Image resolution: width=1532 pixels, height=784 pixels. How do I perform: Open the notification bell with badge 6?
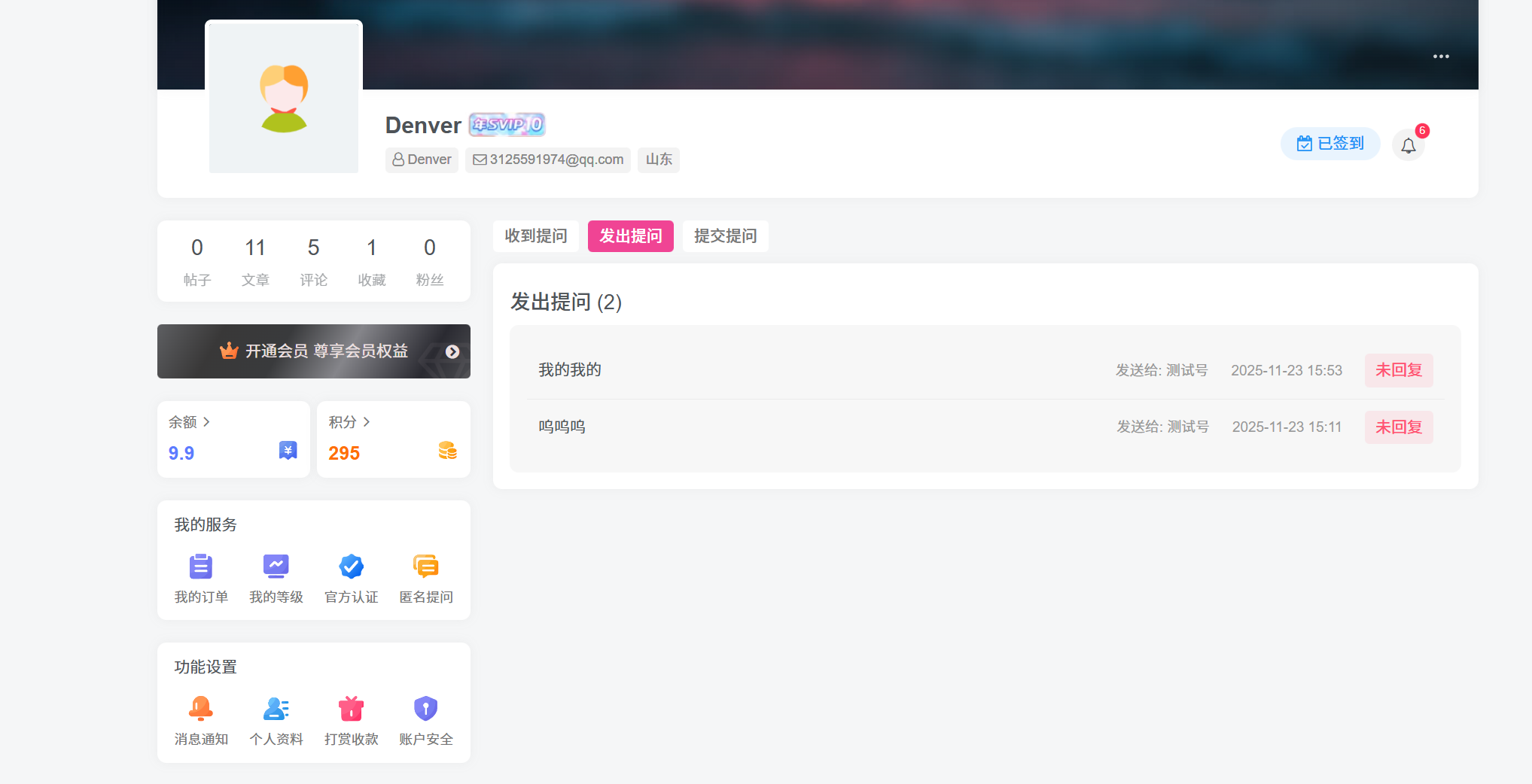[1409, 145]
